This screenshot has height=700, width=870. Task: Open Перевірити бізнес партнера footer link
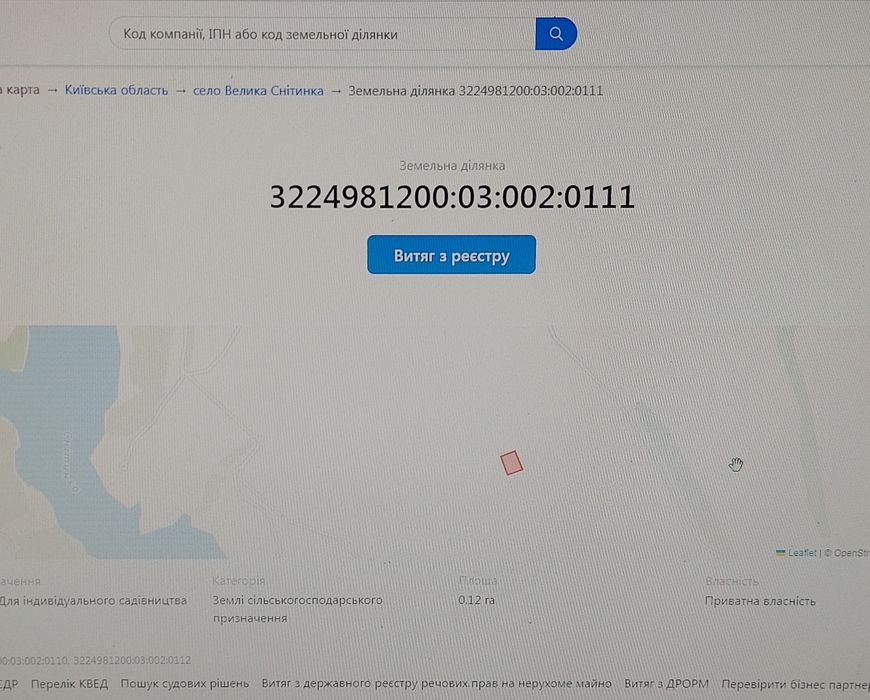(x=796, y=684)
